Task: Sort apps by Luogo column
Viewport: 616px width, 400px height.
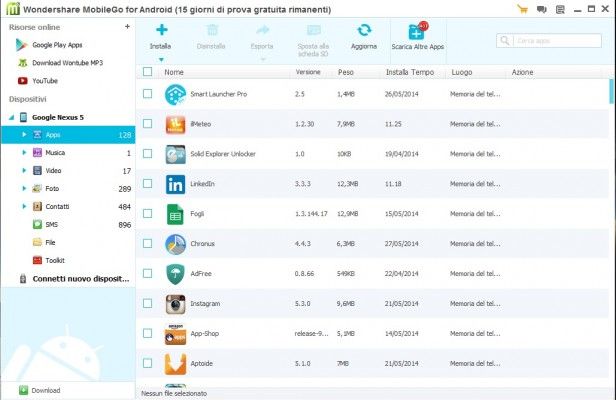Action: click(x=462, y=72)
